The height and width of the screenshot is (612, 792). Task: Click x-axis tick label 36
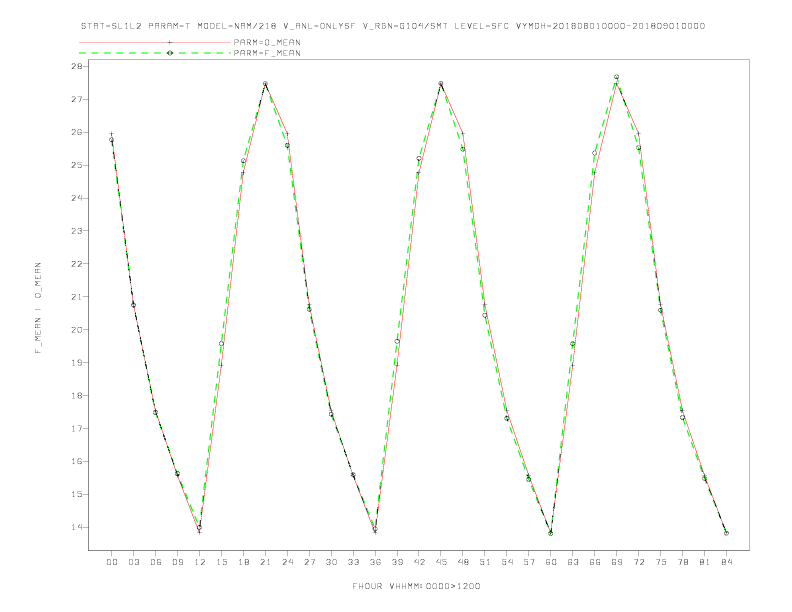pyautogui.click(x=375, y=562)
